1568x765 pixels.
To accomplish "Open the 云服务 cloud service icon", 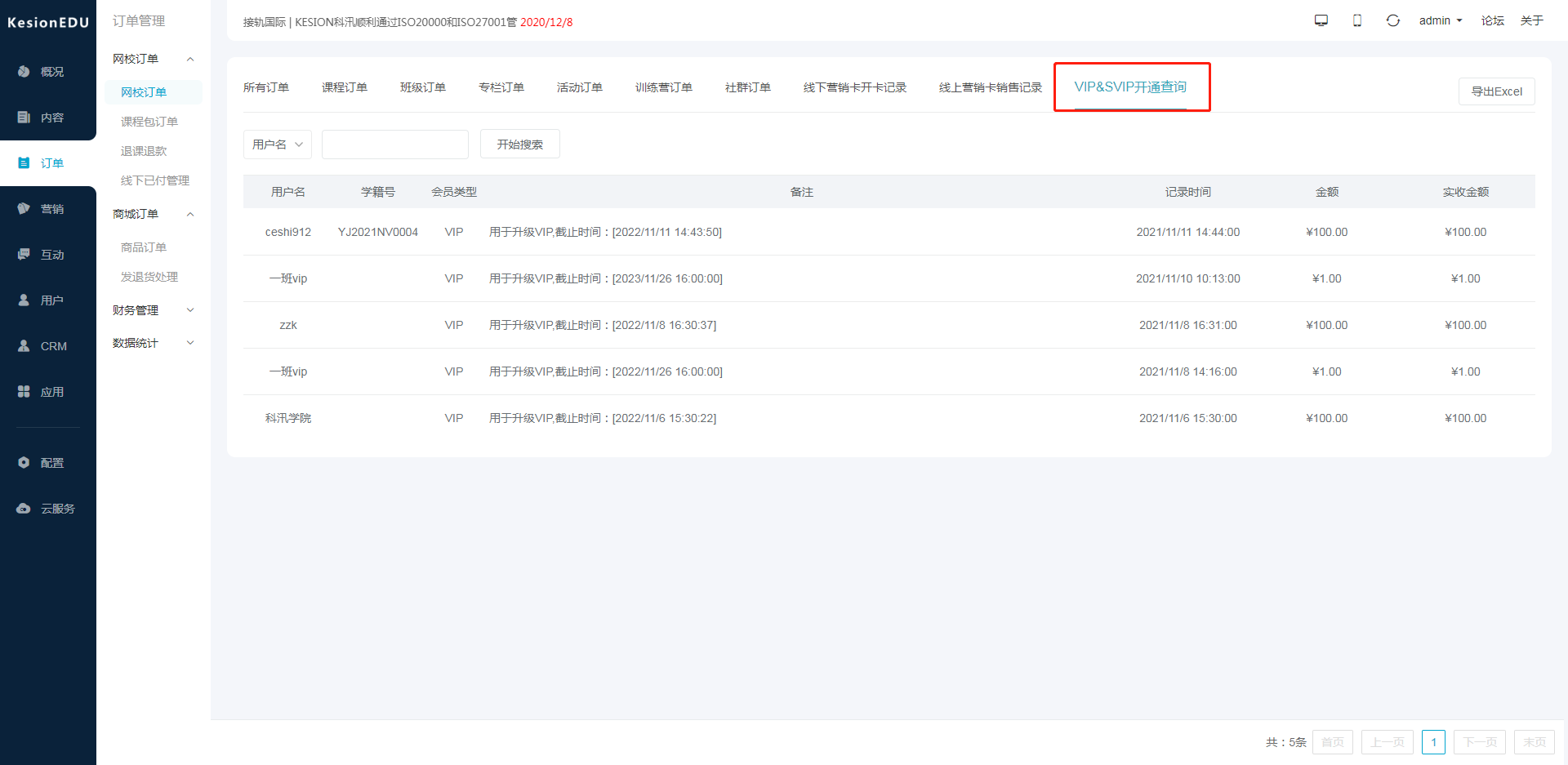I will click(24, 509).
